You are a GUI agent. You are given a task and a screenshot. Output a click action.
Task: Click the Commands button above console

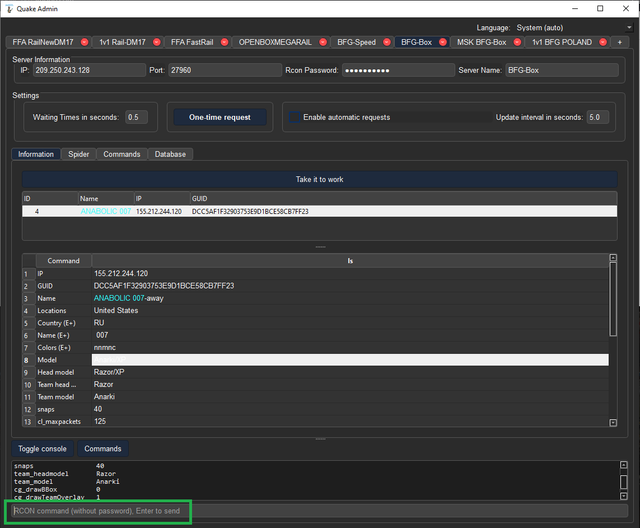click(x=103, y=449)
